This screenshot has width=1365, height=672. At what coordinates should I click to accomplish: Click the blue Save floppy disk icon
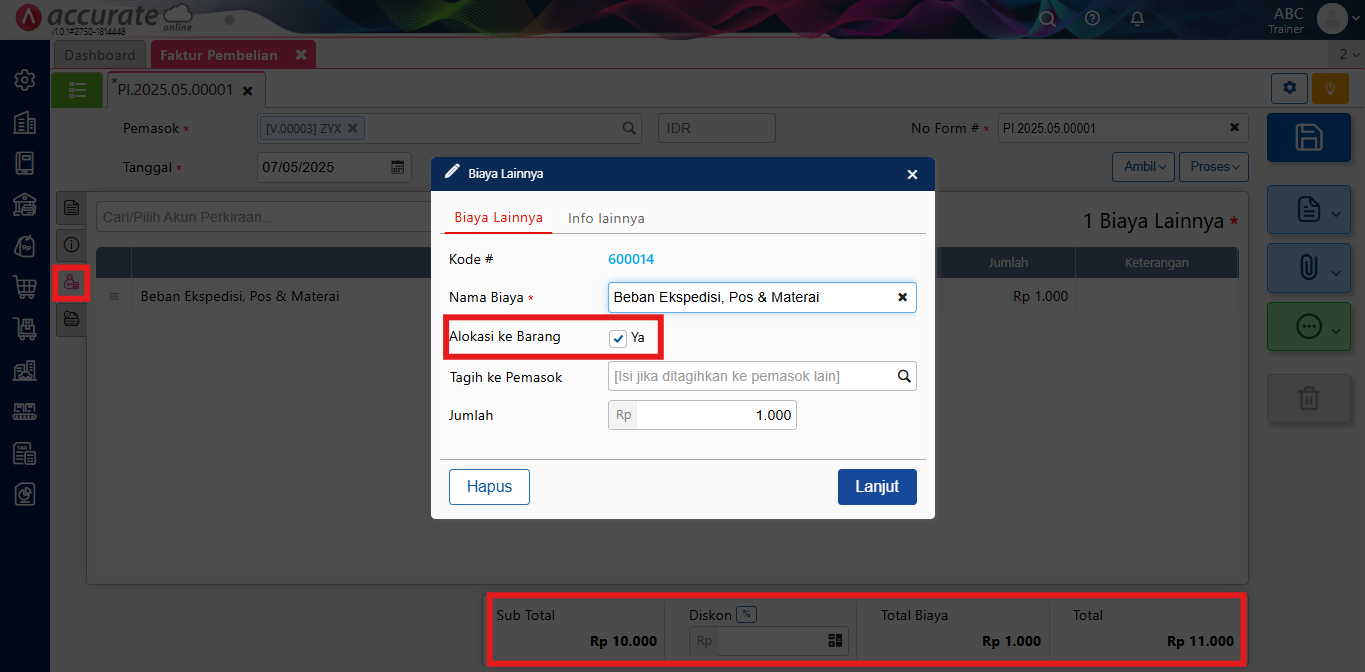tap(1308, 138)
